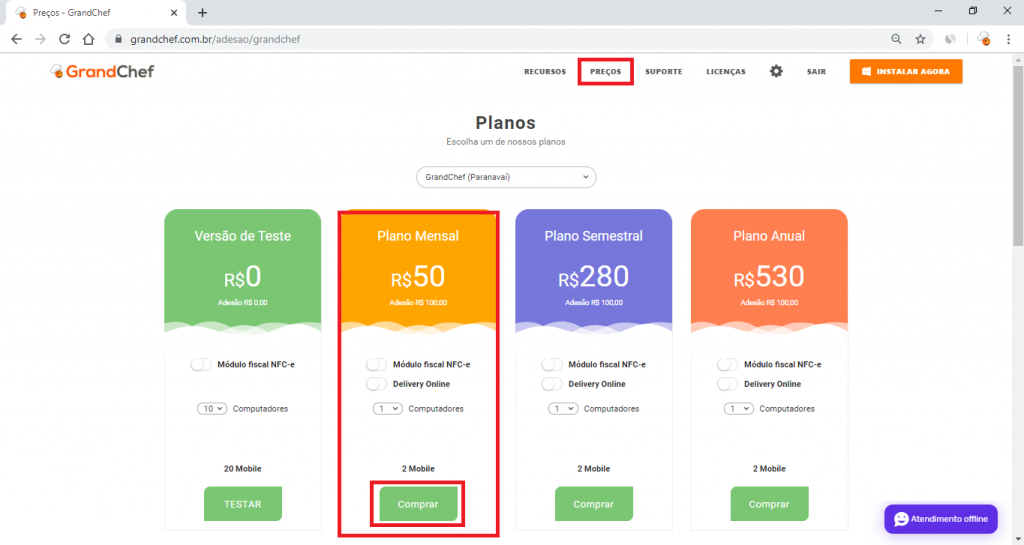Click Comprar button under Plano Mensal
The width and height of the screenshot is (1024, 545).
point(418,504)
